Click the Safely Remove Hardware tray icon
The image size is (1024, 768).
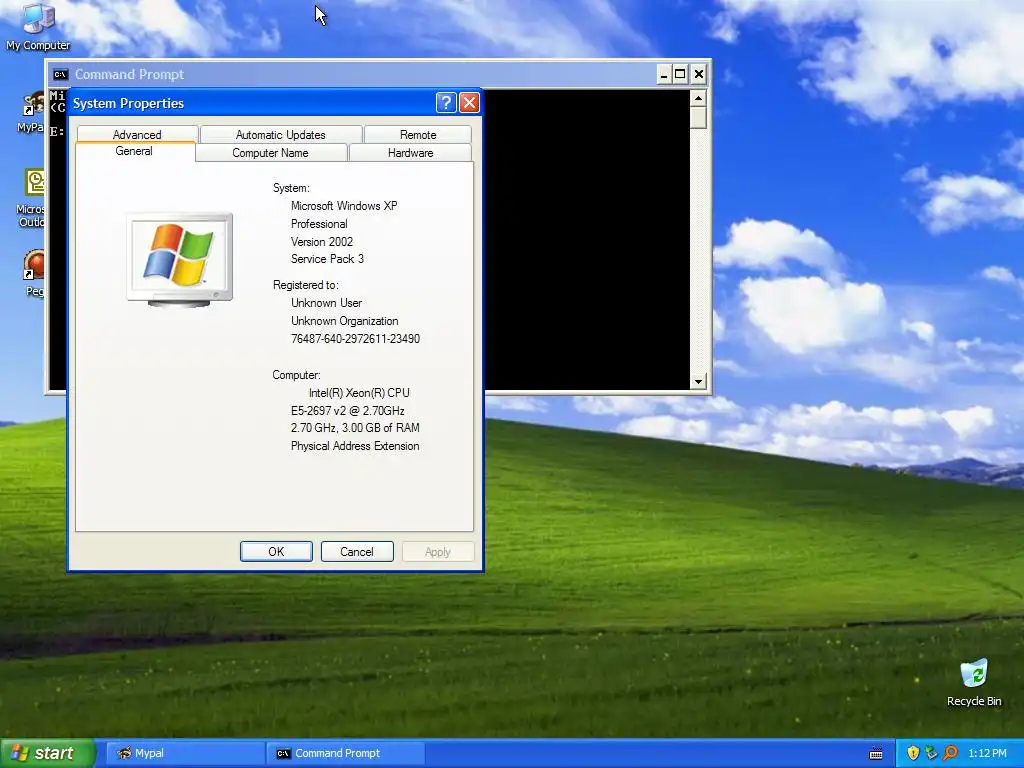click(x=931, y=753)
